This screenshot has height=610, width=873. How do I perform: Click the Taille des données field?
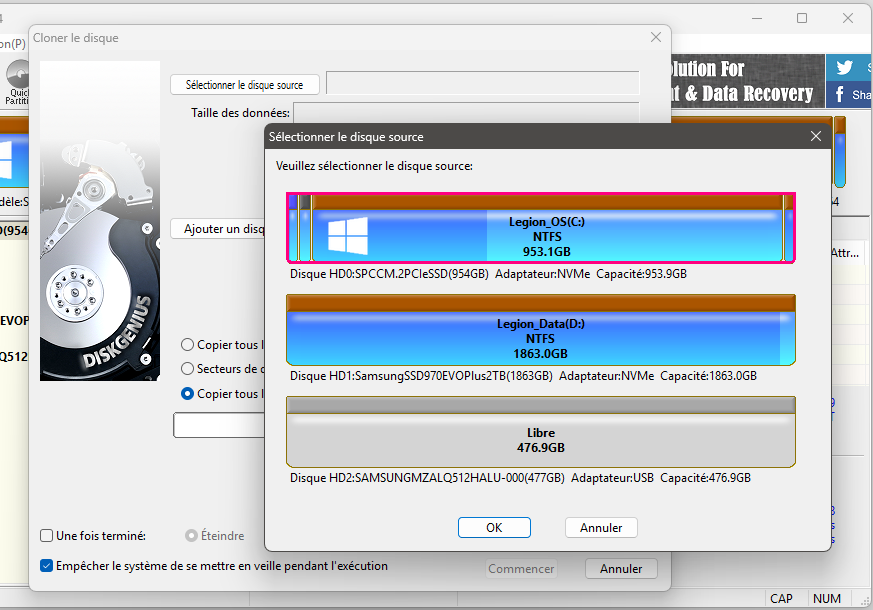[466, 112]
